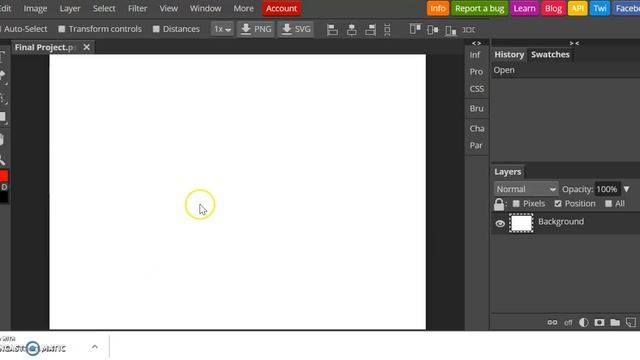Click the align vertical centers icon

(x=433, y=30)
